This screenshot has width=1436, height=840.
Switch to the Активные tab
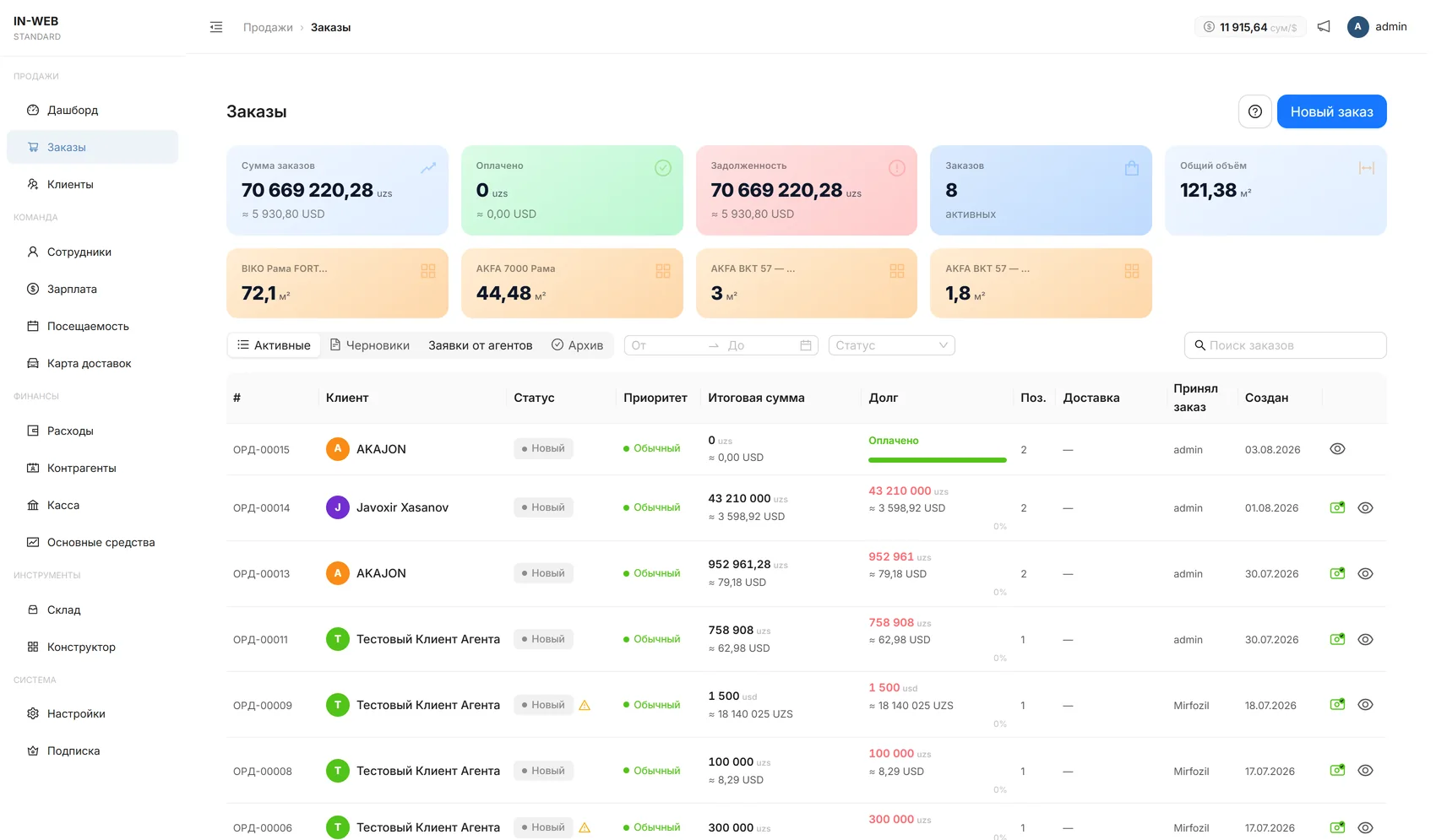[x=274, y=345]
